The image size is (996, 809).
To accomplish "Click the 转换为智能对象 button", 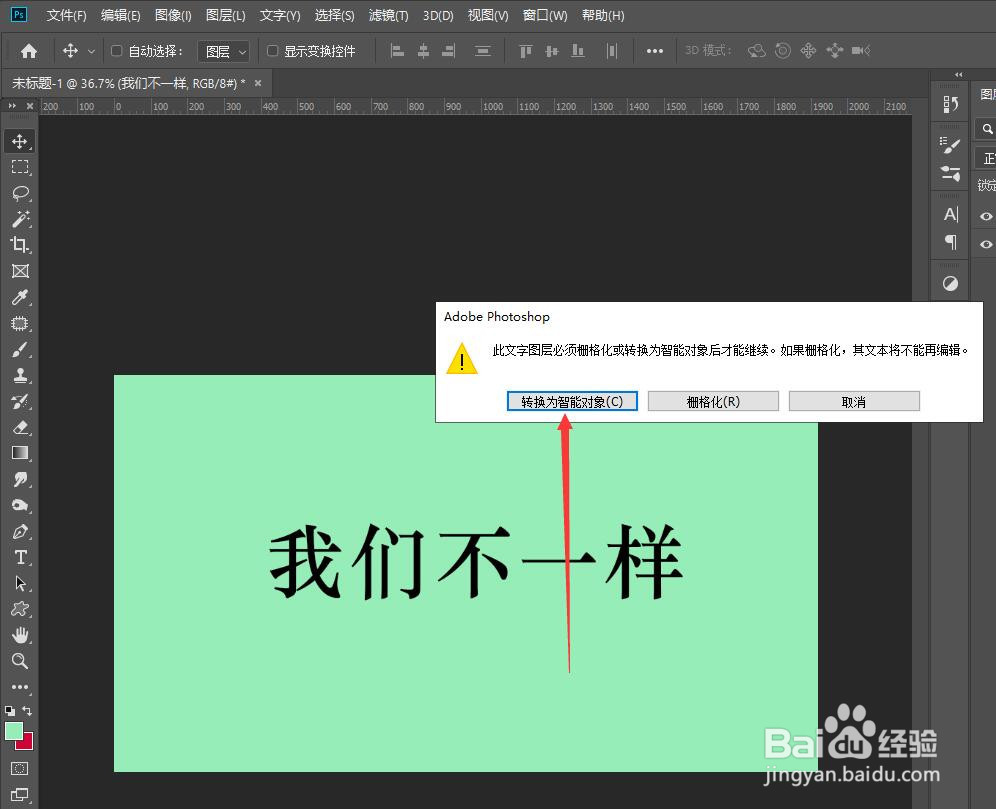I will (571, 400).
